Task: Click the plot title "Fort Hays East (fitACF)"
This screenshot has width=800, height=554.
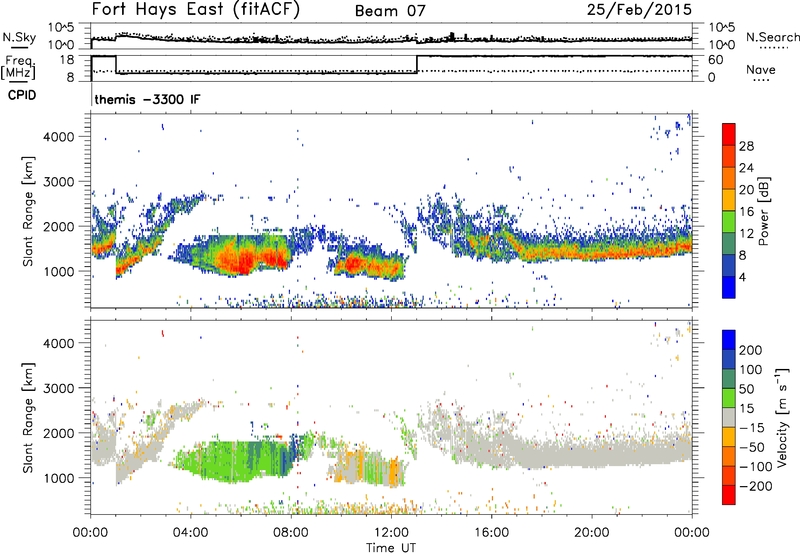Action: pyautogui.click(x=195, y=9)
